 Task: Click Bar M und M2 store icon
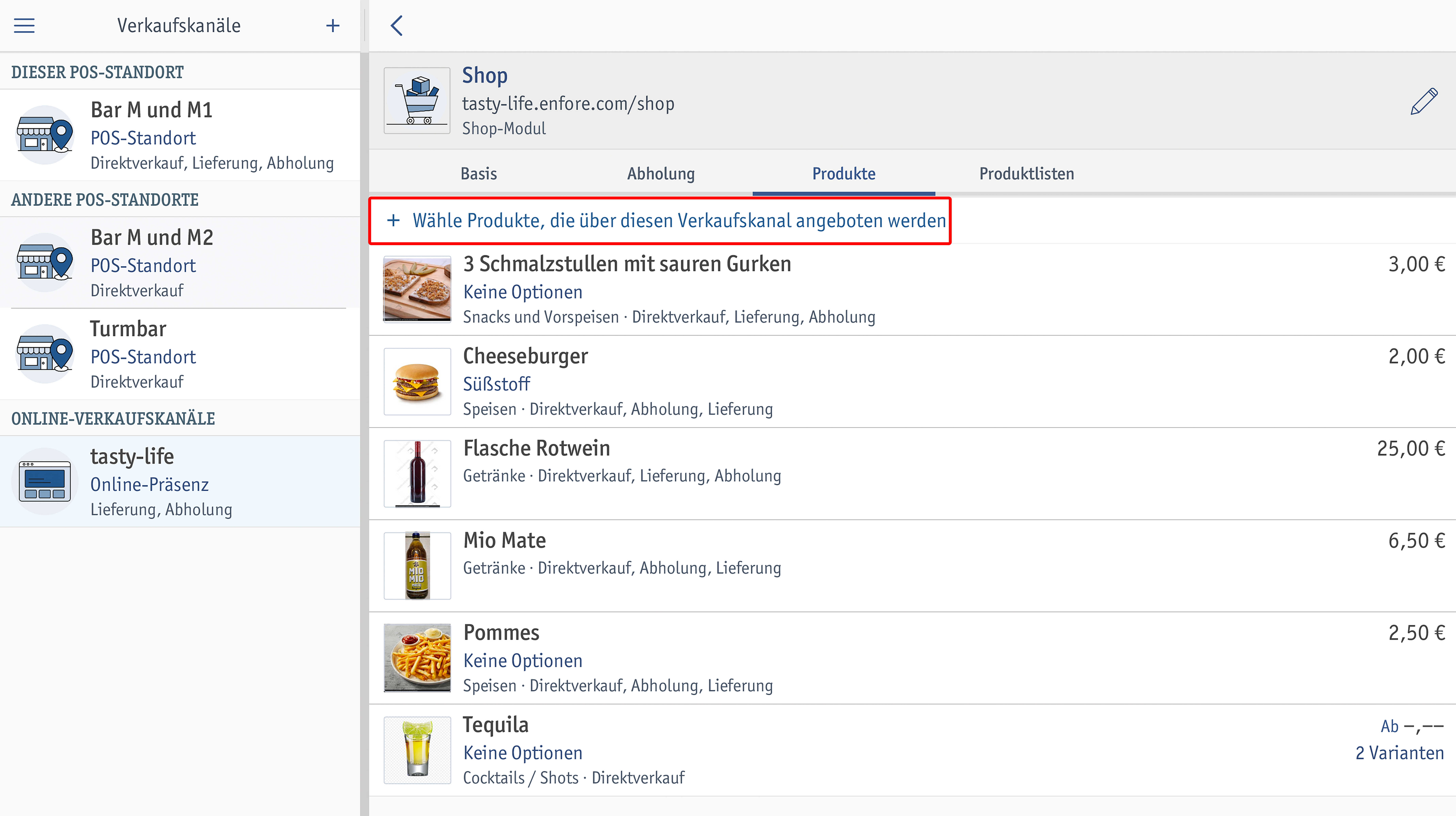pyautogui.click(x=45, y=262)
